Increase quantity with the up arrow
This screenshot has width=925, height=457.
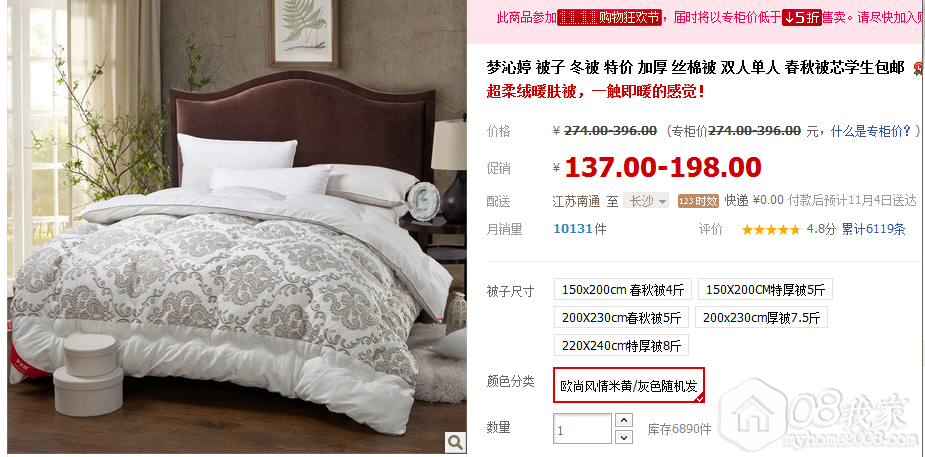point(624,420)
